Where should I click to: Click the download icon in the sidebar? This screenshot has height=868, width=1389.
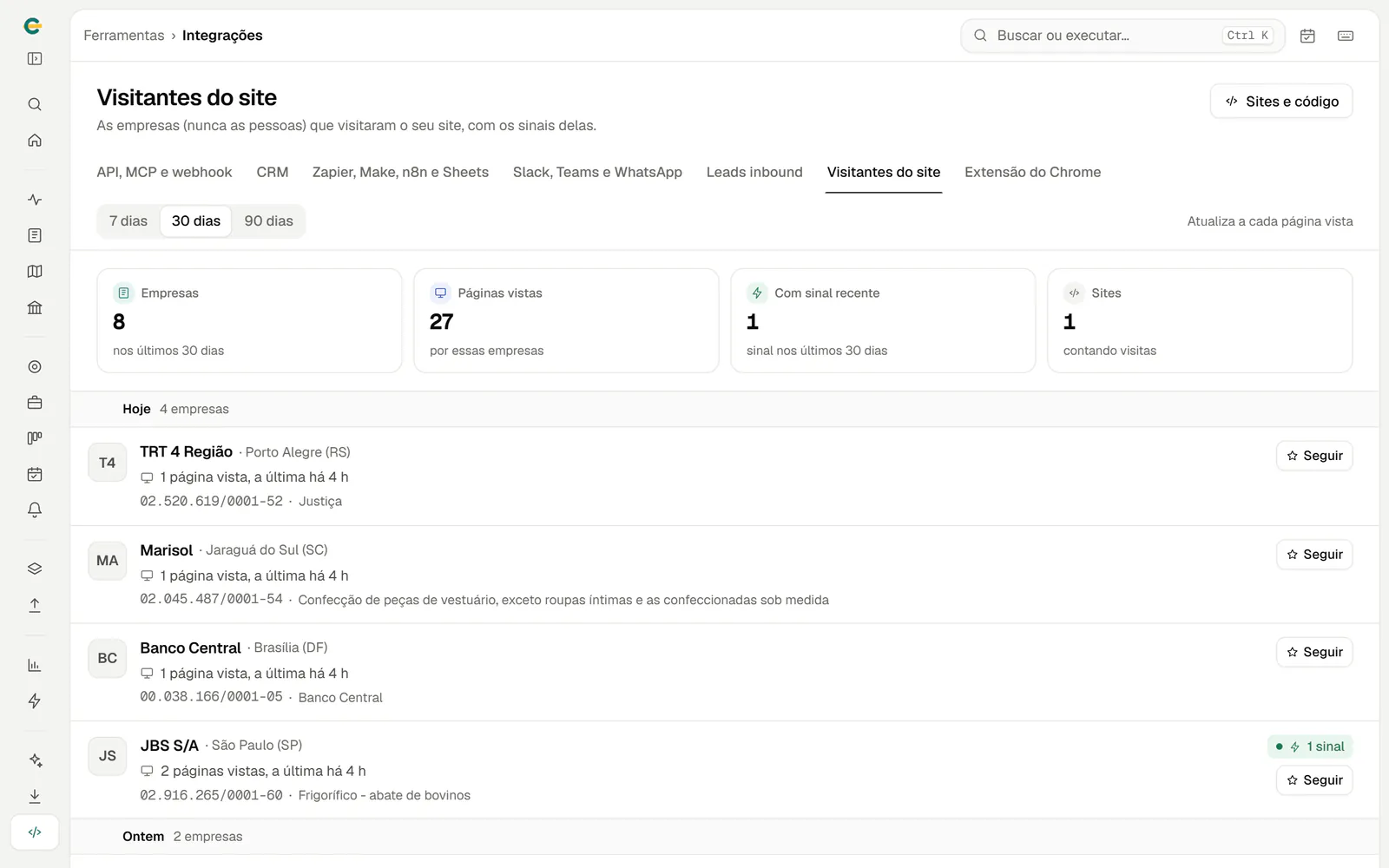coord(35,796)
